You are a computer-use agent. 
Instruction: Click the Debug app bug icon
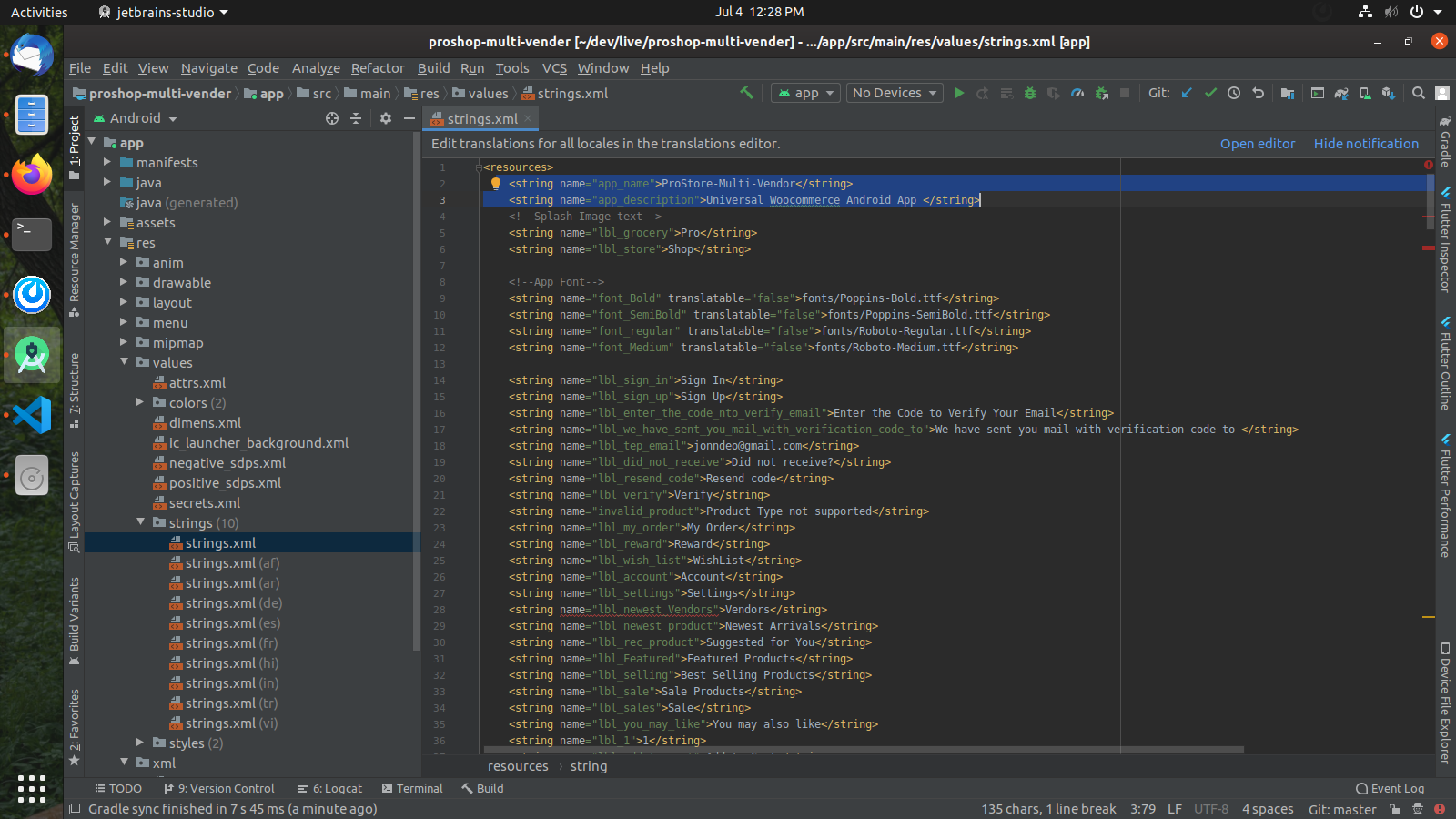pyautogui.click(x=1030, y=93)
